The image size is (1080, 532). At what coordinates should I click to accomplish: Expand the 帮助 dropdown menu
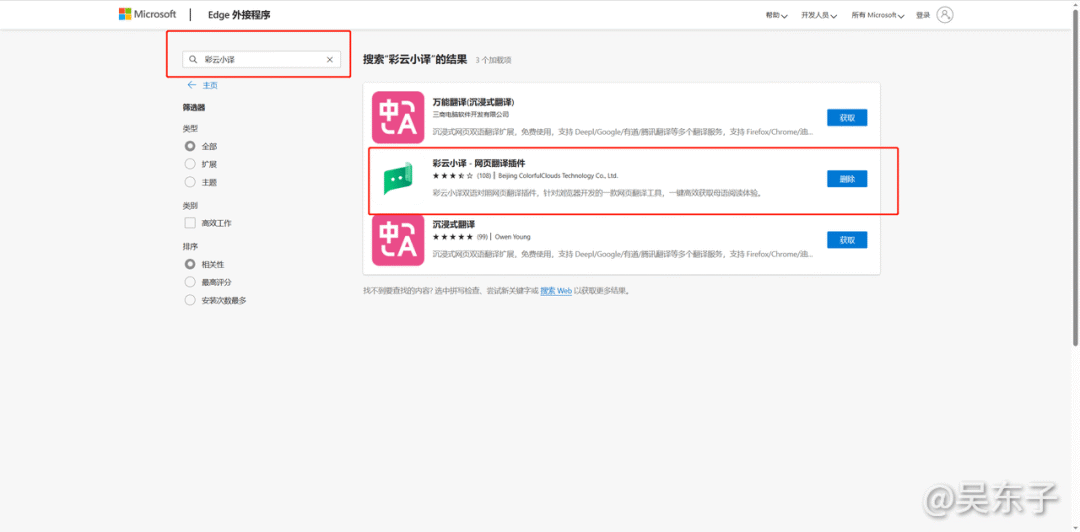point(776,15)
